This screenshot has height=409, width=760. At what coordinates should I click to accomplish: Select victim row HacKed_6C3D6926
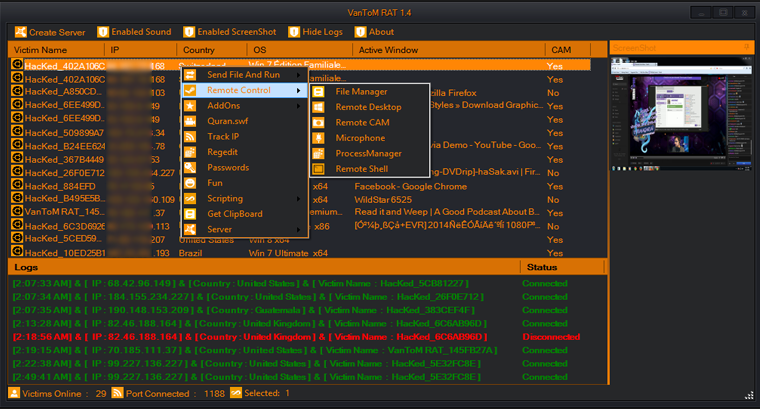tap(301, 226)
